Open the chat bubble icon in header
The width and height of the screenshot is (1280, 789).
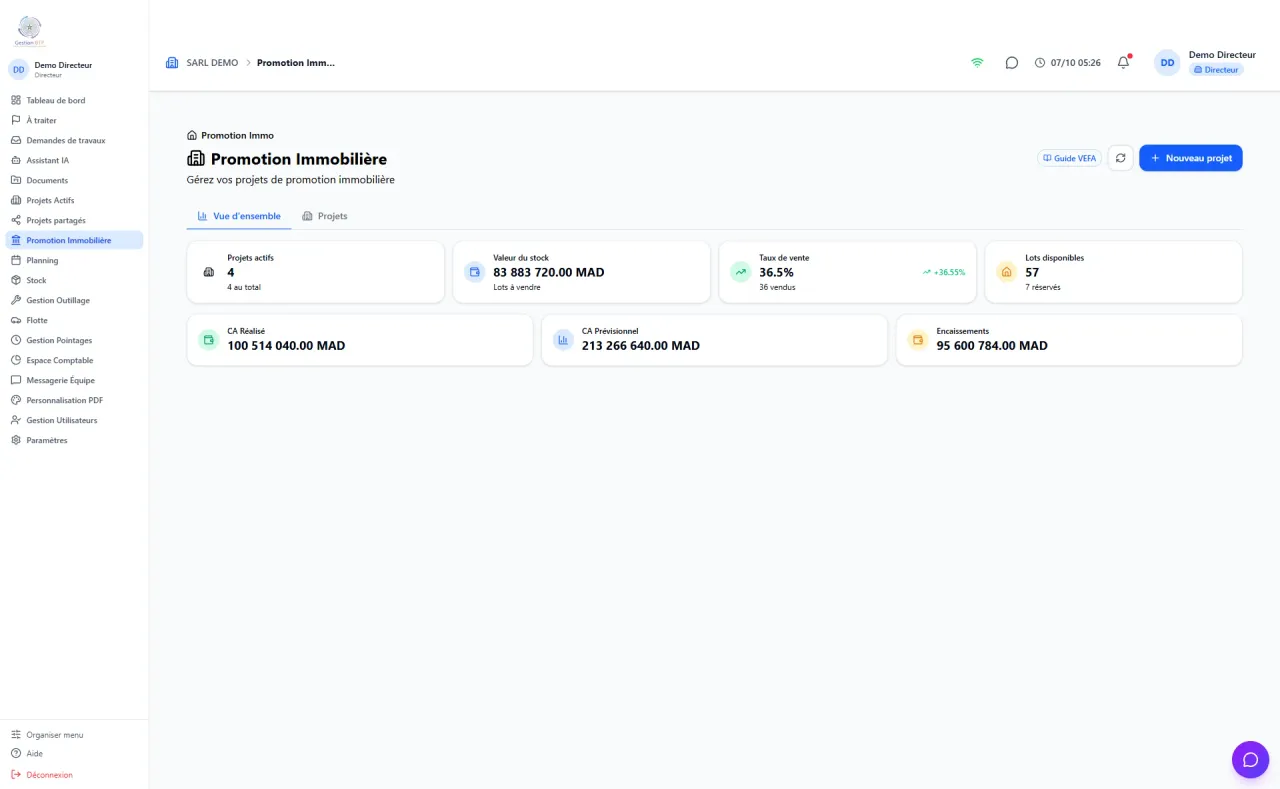1012,62
